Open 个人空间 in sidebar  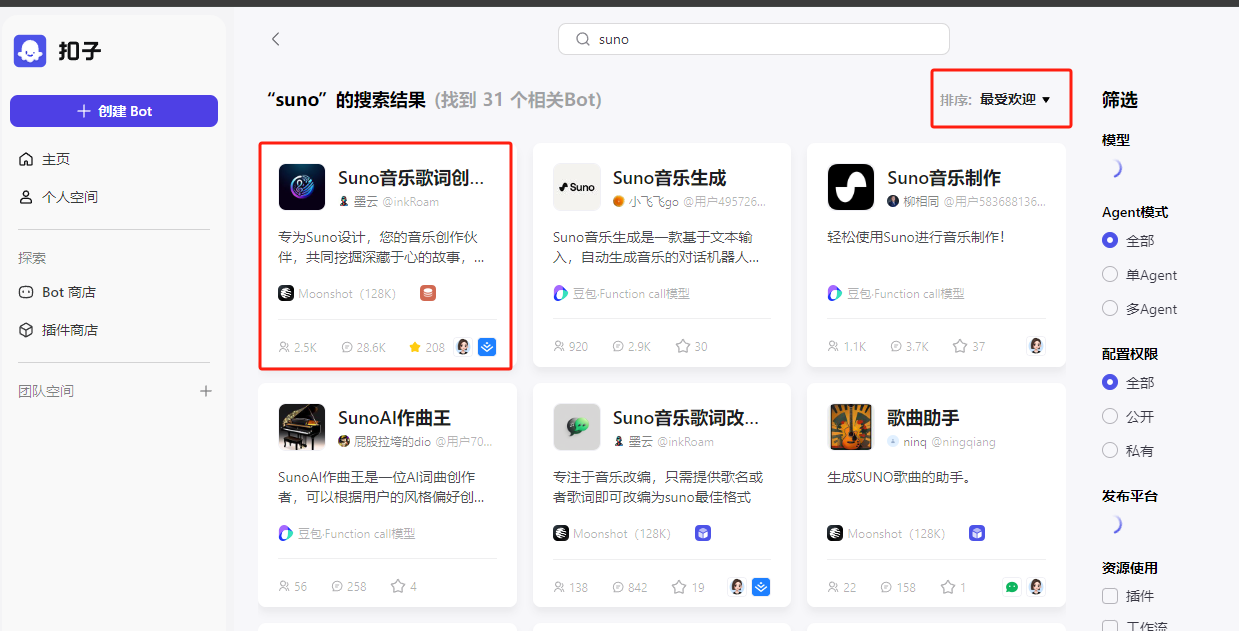pos(58,197)
